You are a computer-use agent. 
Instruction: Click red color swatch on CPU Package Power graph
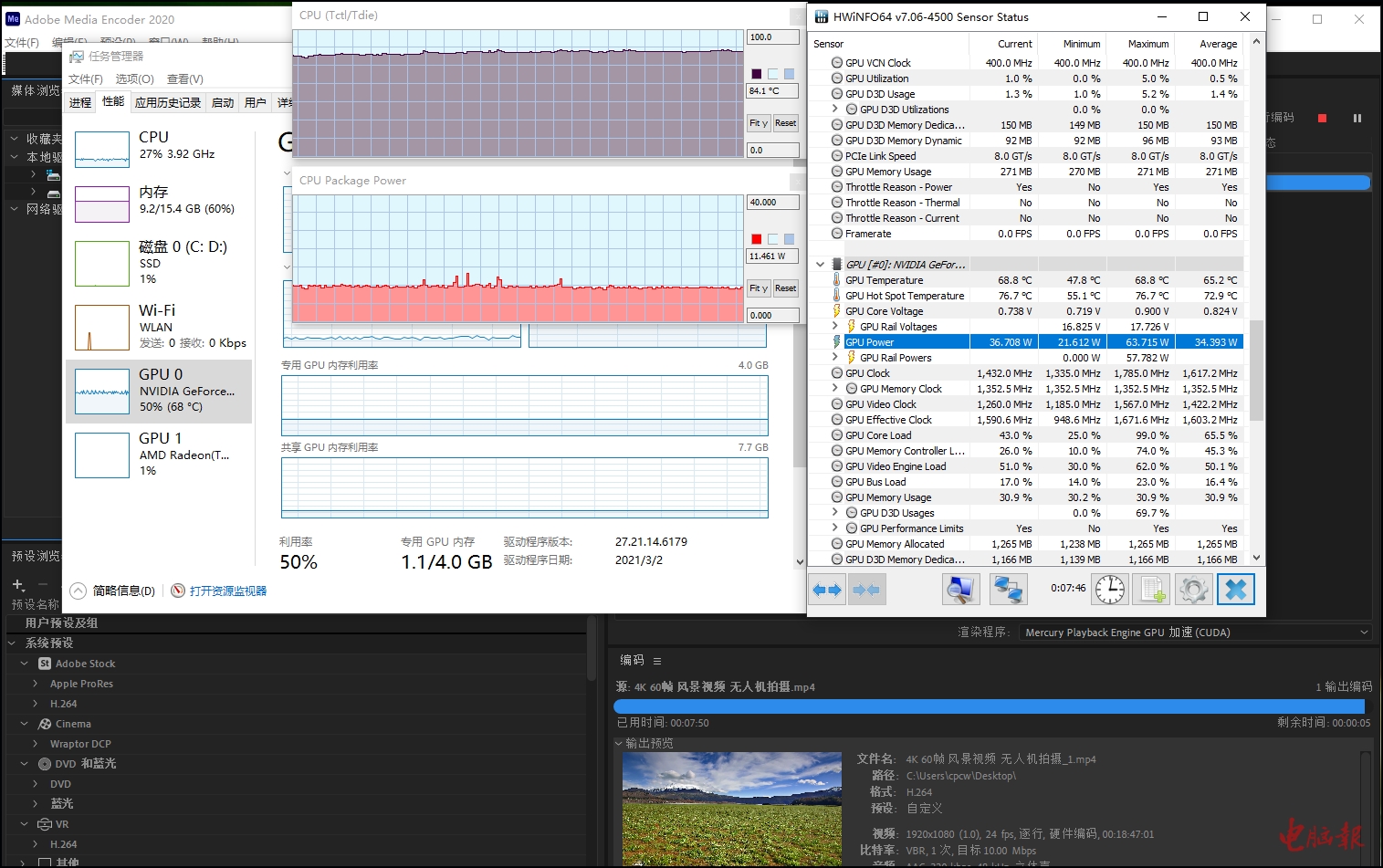coord(756,239)
